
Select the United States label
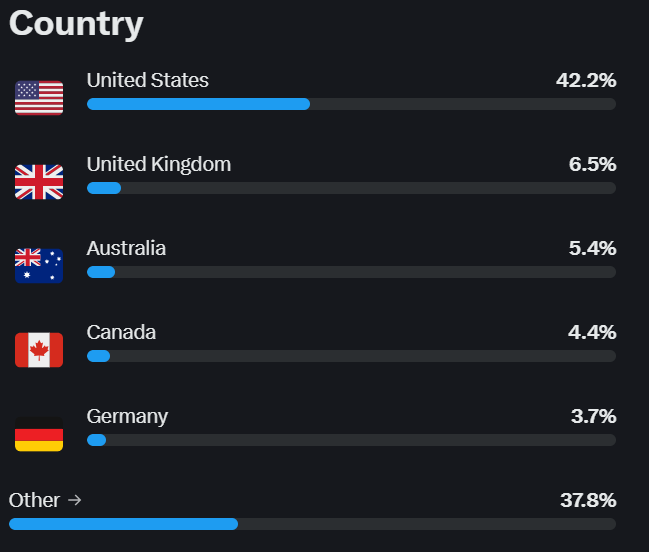click(x=148, y=80)
